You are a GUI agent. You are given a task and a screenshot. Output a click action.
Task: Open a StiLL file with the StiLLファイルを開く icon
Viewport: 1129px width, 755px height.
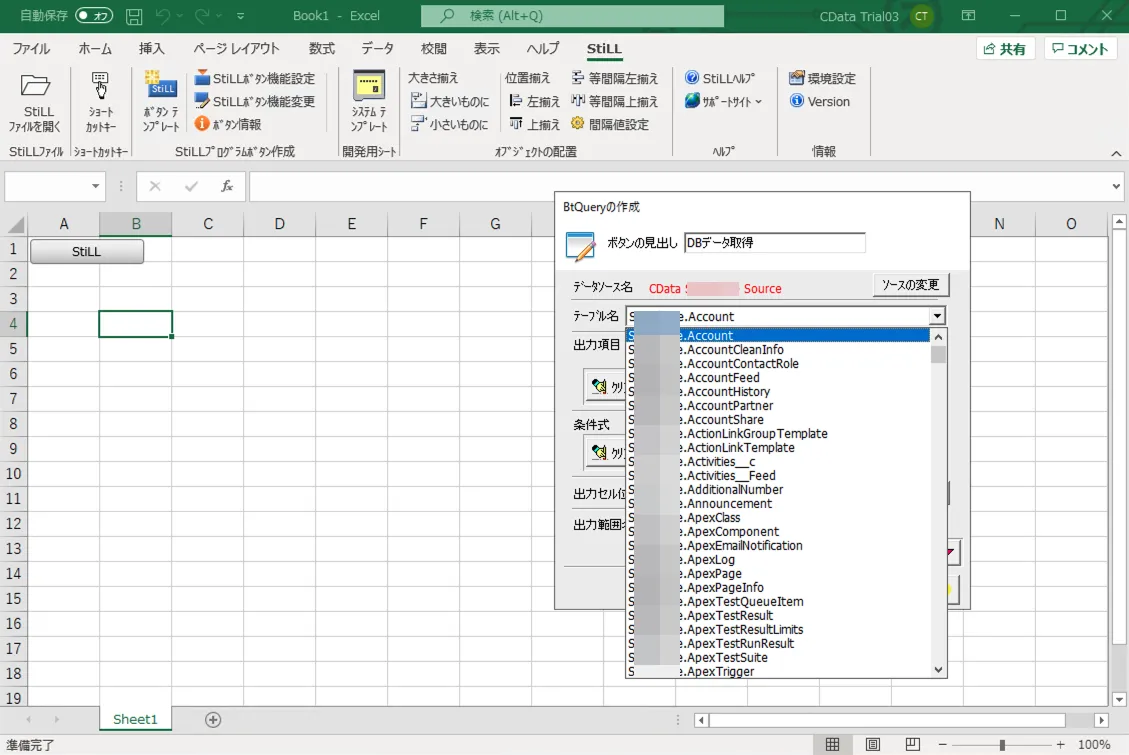point(36,100)
